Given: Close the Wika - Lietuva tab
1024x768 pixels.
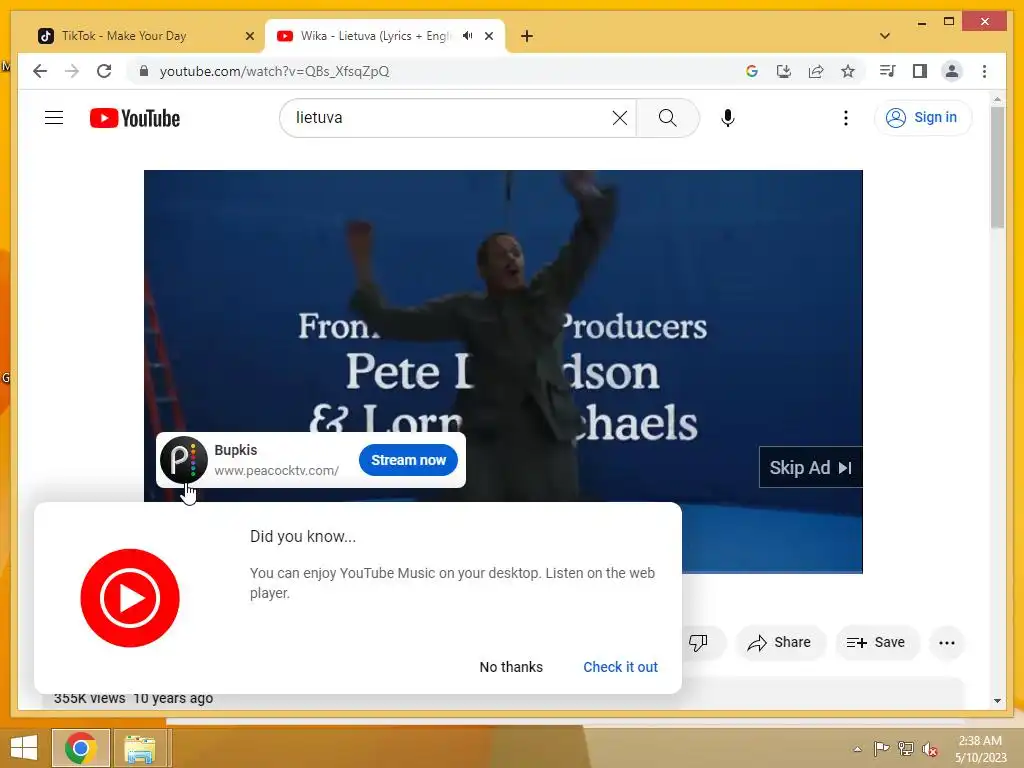Looking at the screenshot, I should pyautogui.click(x=489, y=36).
